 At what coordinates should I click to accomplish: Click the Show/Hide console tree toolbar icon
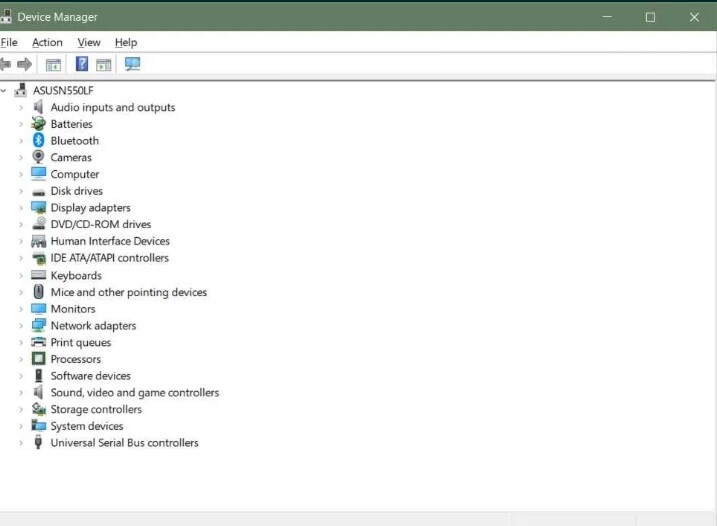[x=54, y=65]
